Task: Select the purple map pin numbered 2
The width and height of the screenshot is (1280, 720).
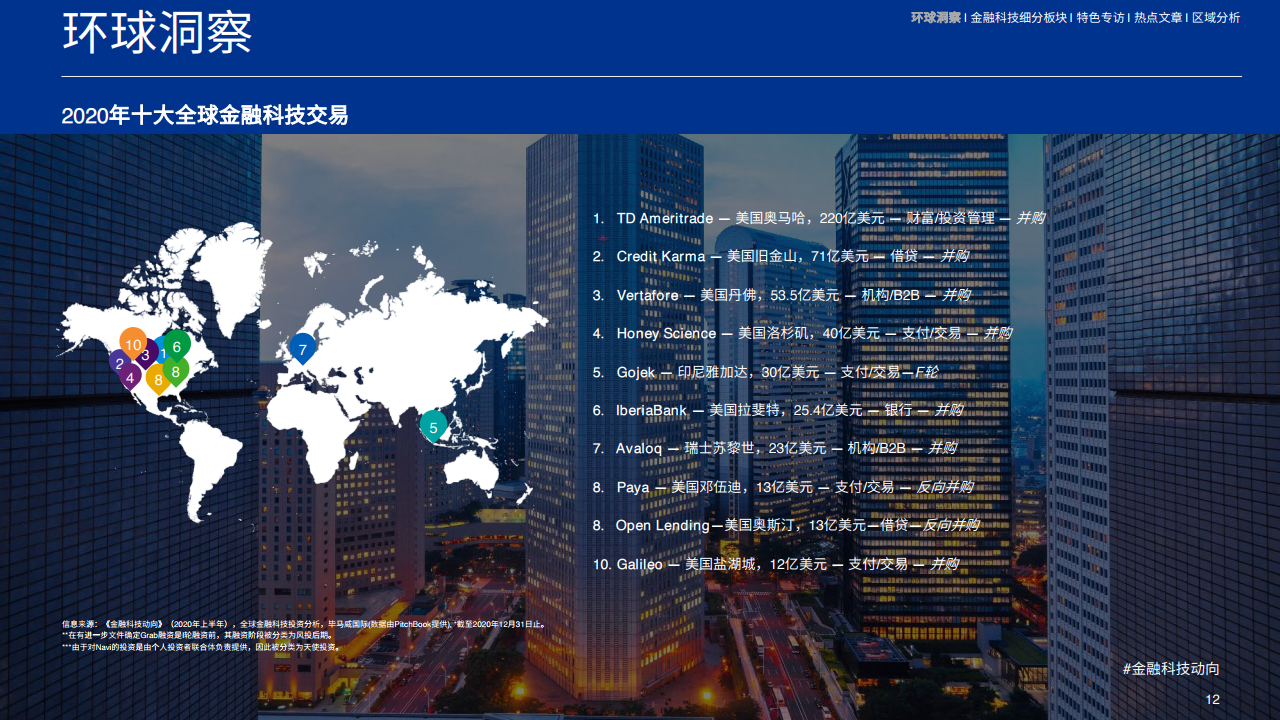Action: (x=120, y=363)
